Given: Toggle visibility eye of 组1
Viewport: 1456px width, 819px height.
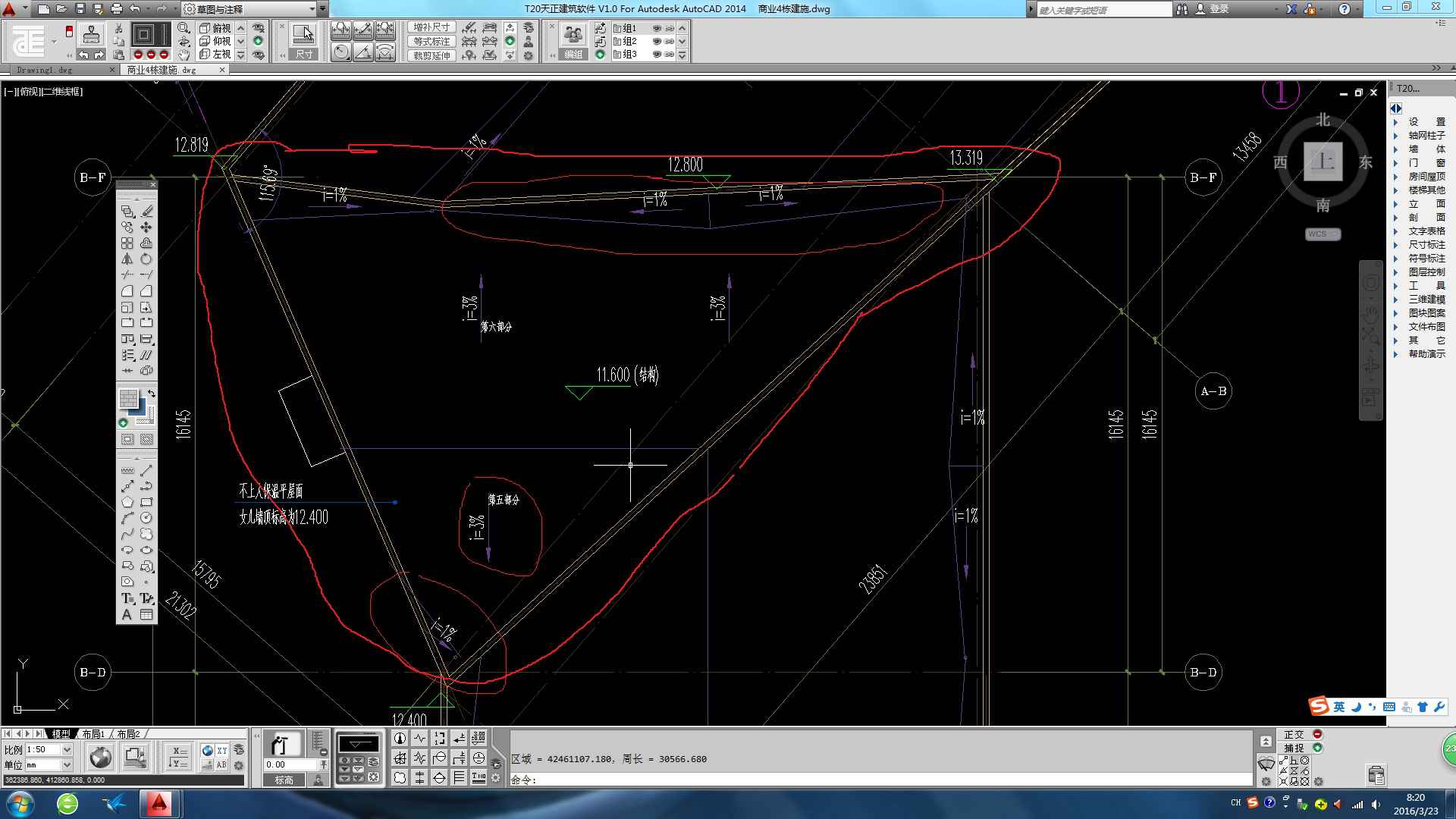Looking at the screenshot, I should (657, 29).
